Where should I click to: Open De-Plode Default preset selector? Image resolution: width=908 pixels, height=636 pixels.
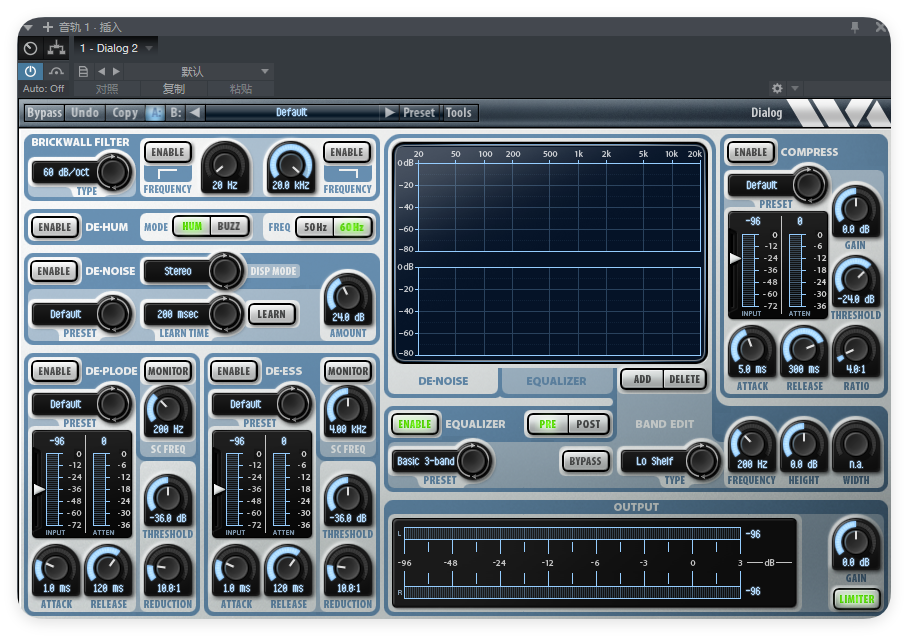pyautogui.click(x=82, y=404)
